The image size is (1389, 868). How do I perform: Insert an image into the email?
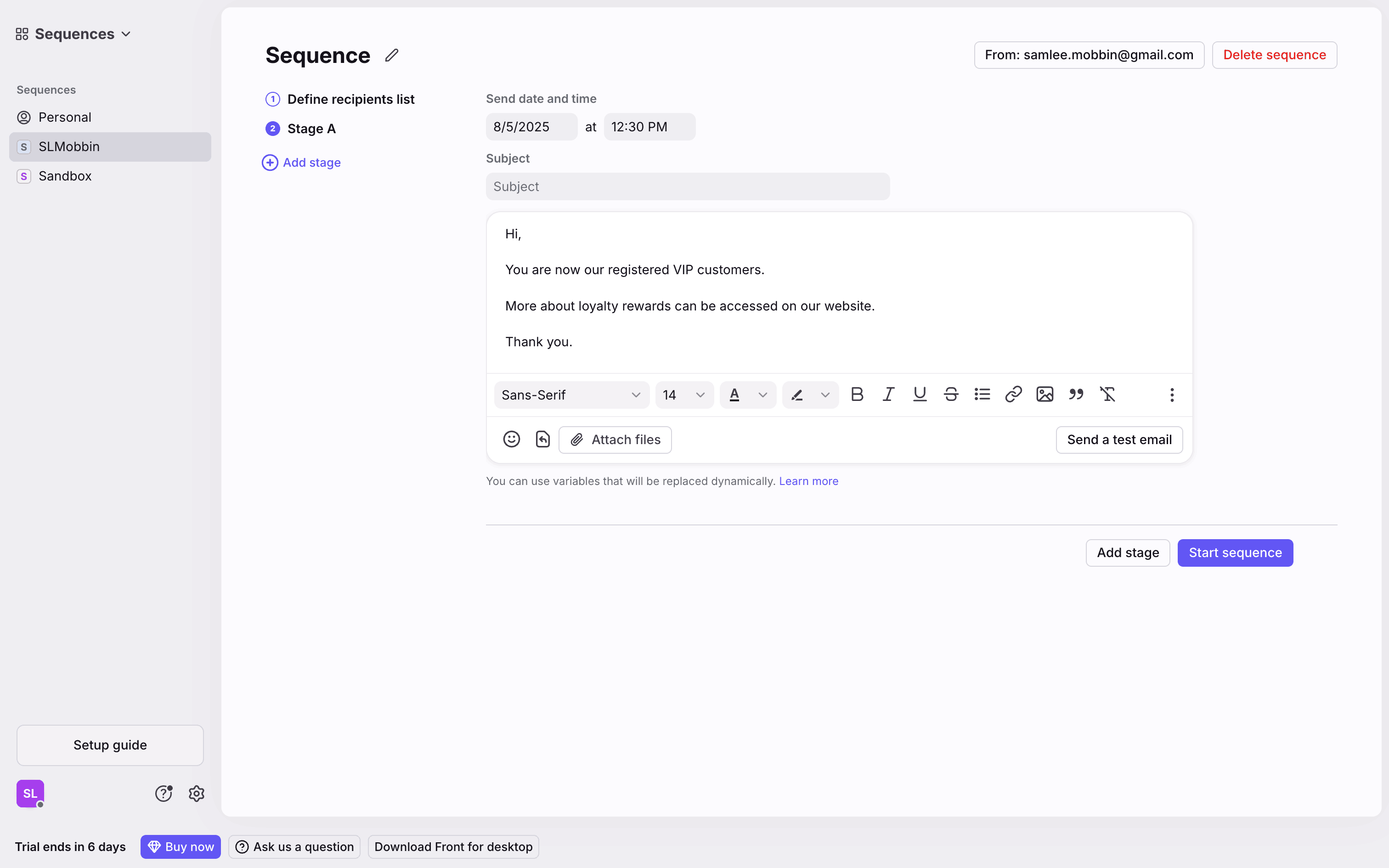coord(1045,395)
